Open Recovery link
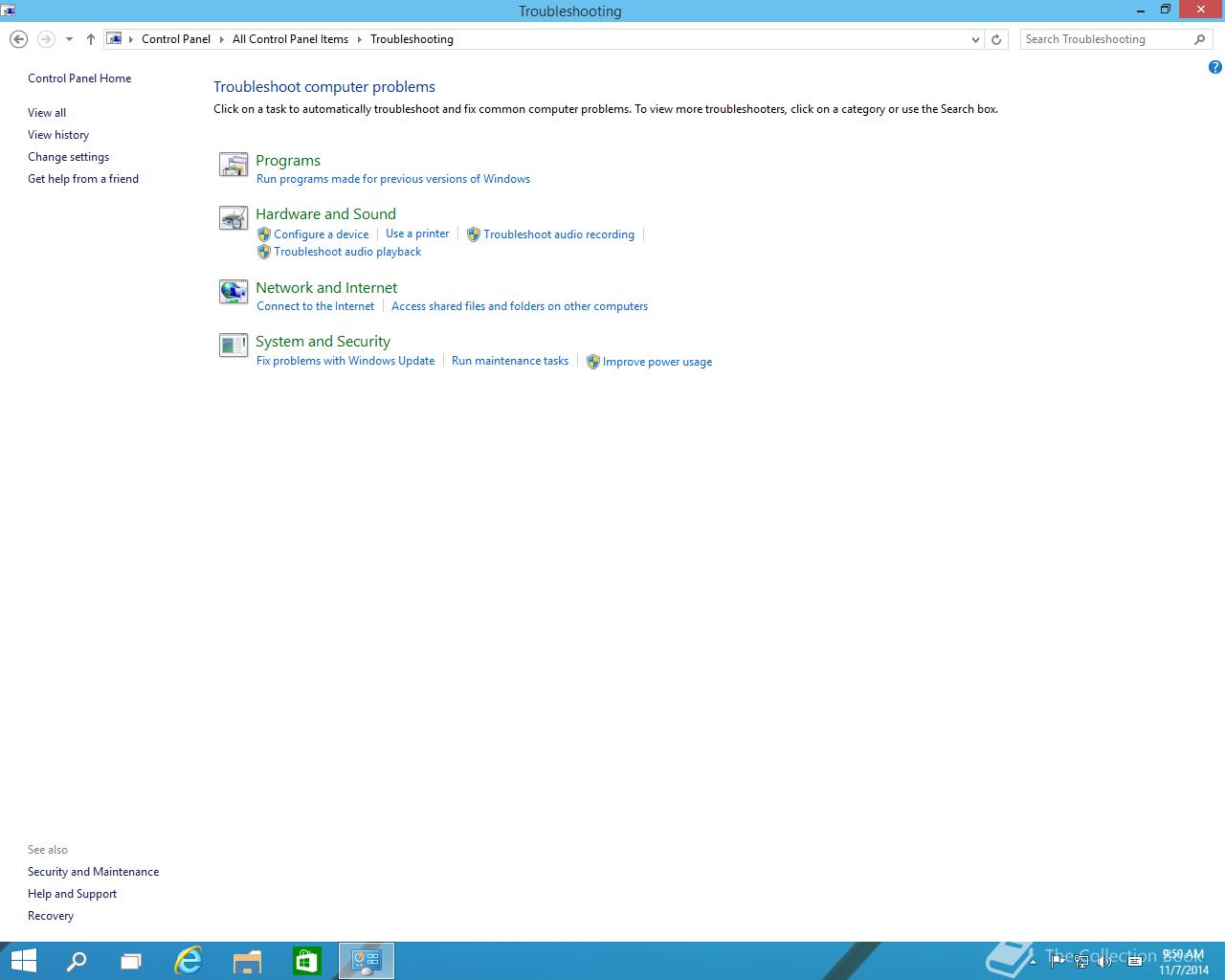 click(51, 916)
